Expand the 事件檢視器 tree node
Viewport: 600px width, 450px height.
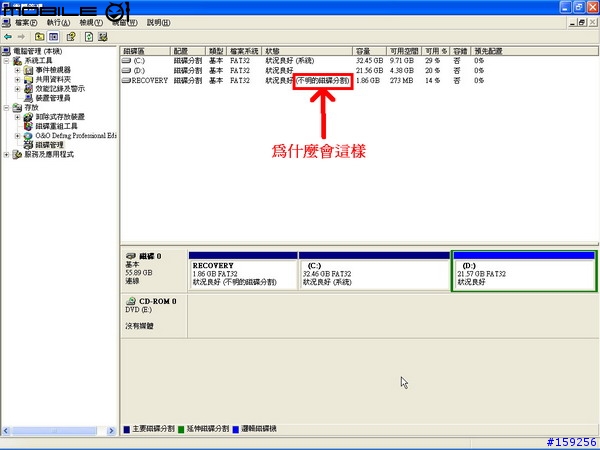(17, 70)
